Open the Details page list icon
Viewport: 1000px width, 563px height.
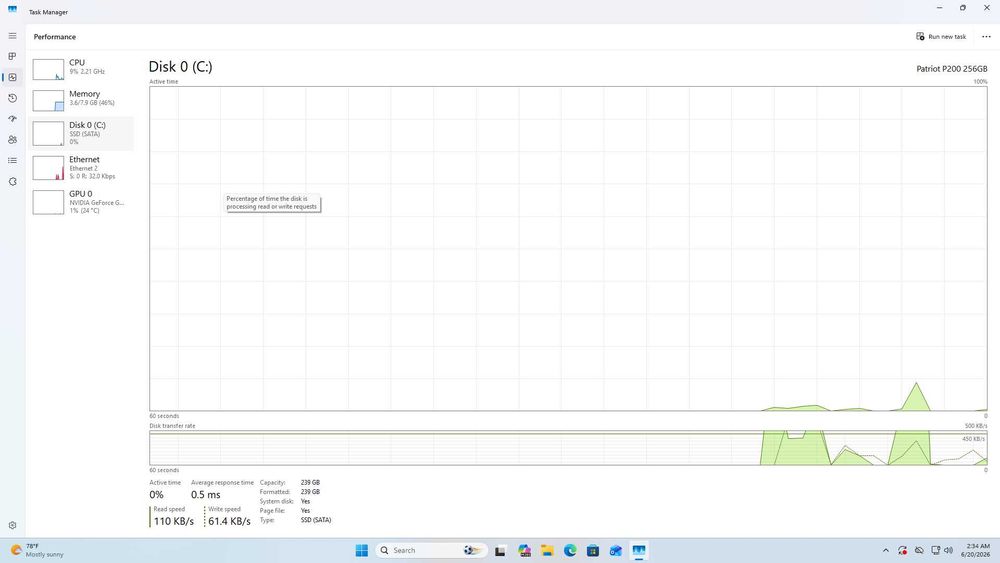tap(12, 161)
